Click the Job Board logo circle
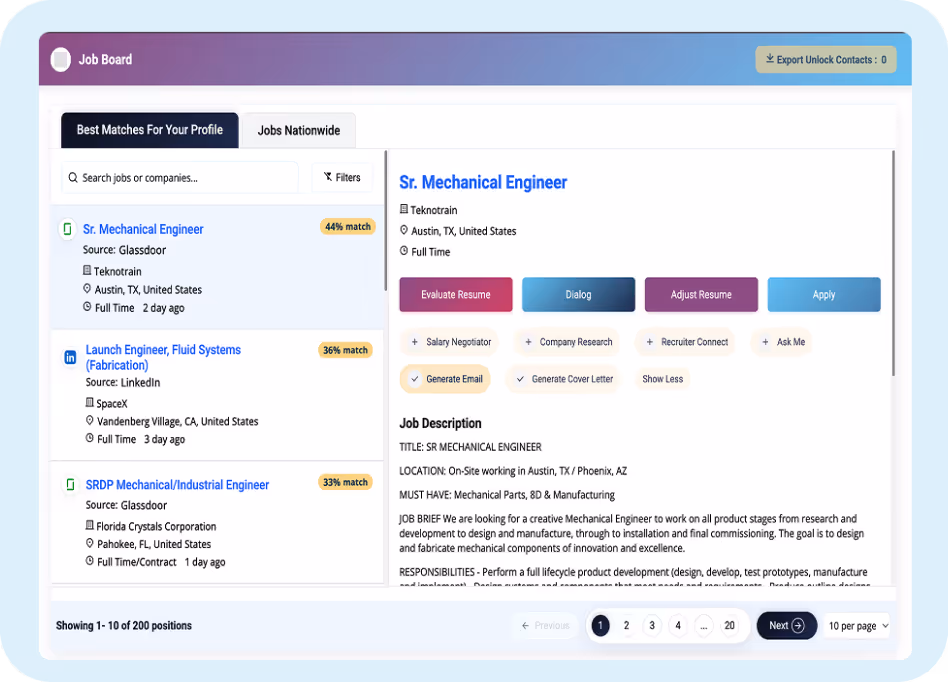Viewport: 948px width, 682px height. (x=60, y=59)
